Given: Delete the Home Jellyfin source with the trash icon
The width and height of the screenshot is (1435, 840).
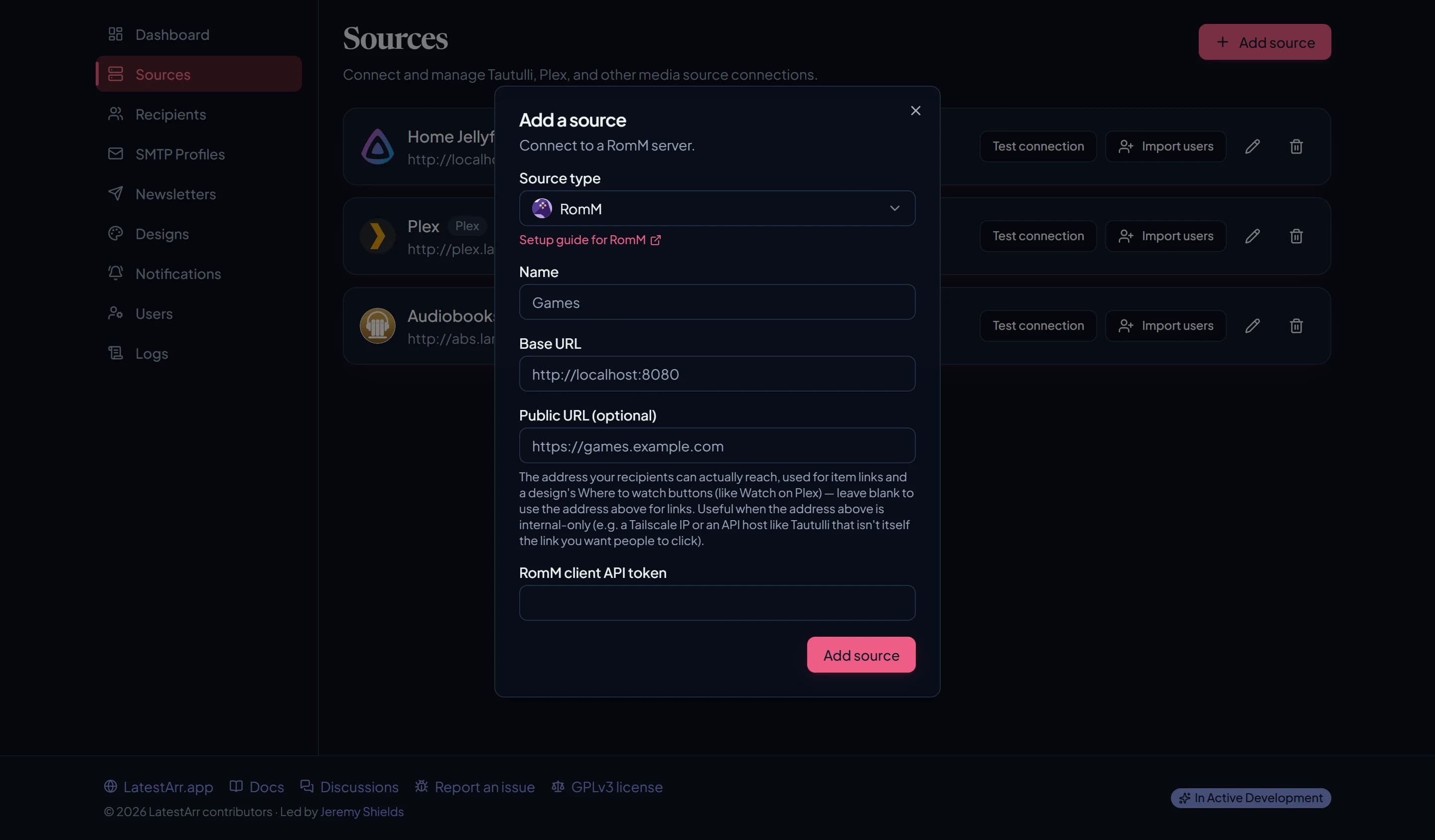Looking at the screenshot, I should click(x=1296, y=146).
